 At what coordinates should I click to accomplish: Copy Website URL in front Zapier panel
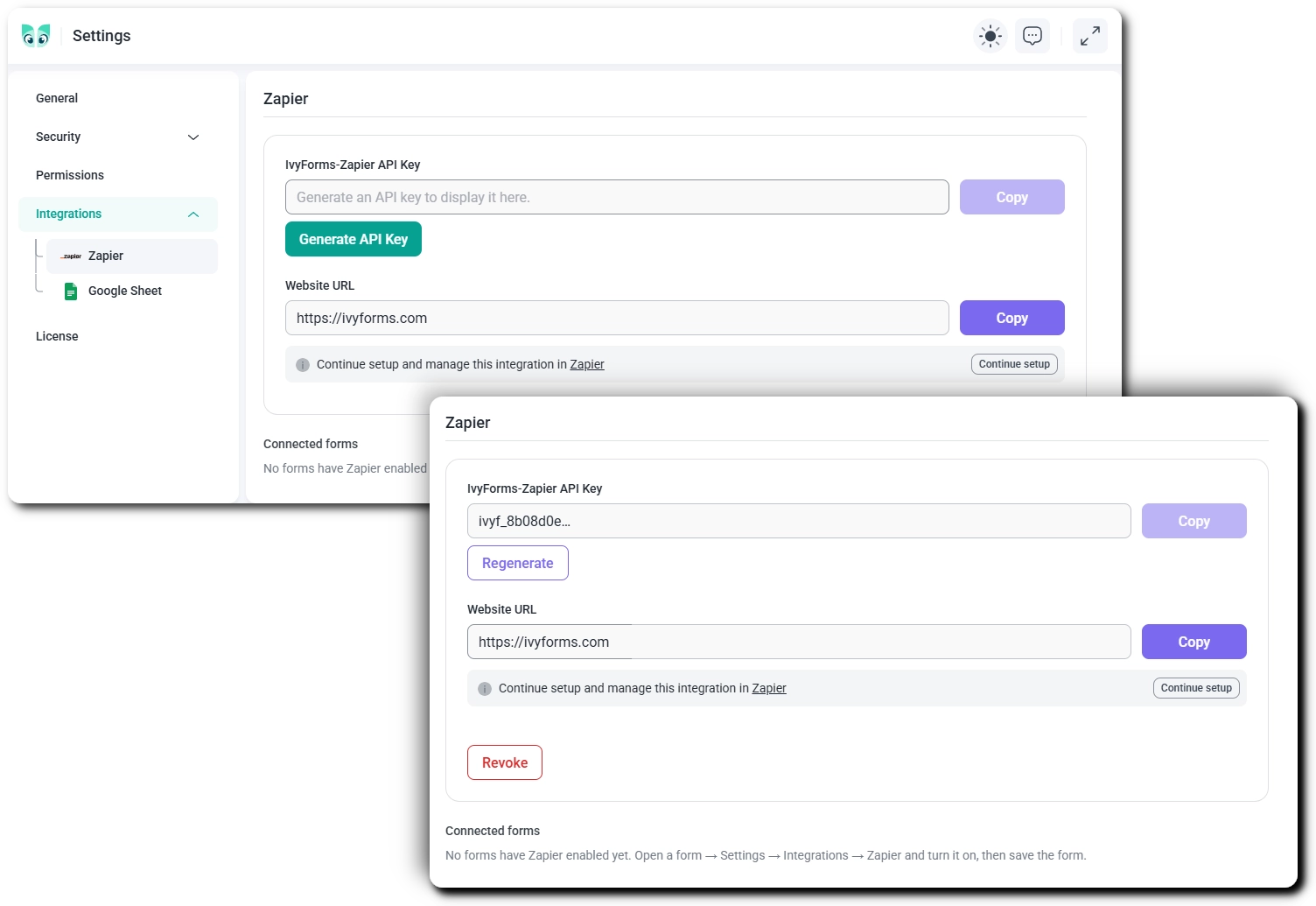point(1194,642)
